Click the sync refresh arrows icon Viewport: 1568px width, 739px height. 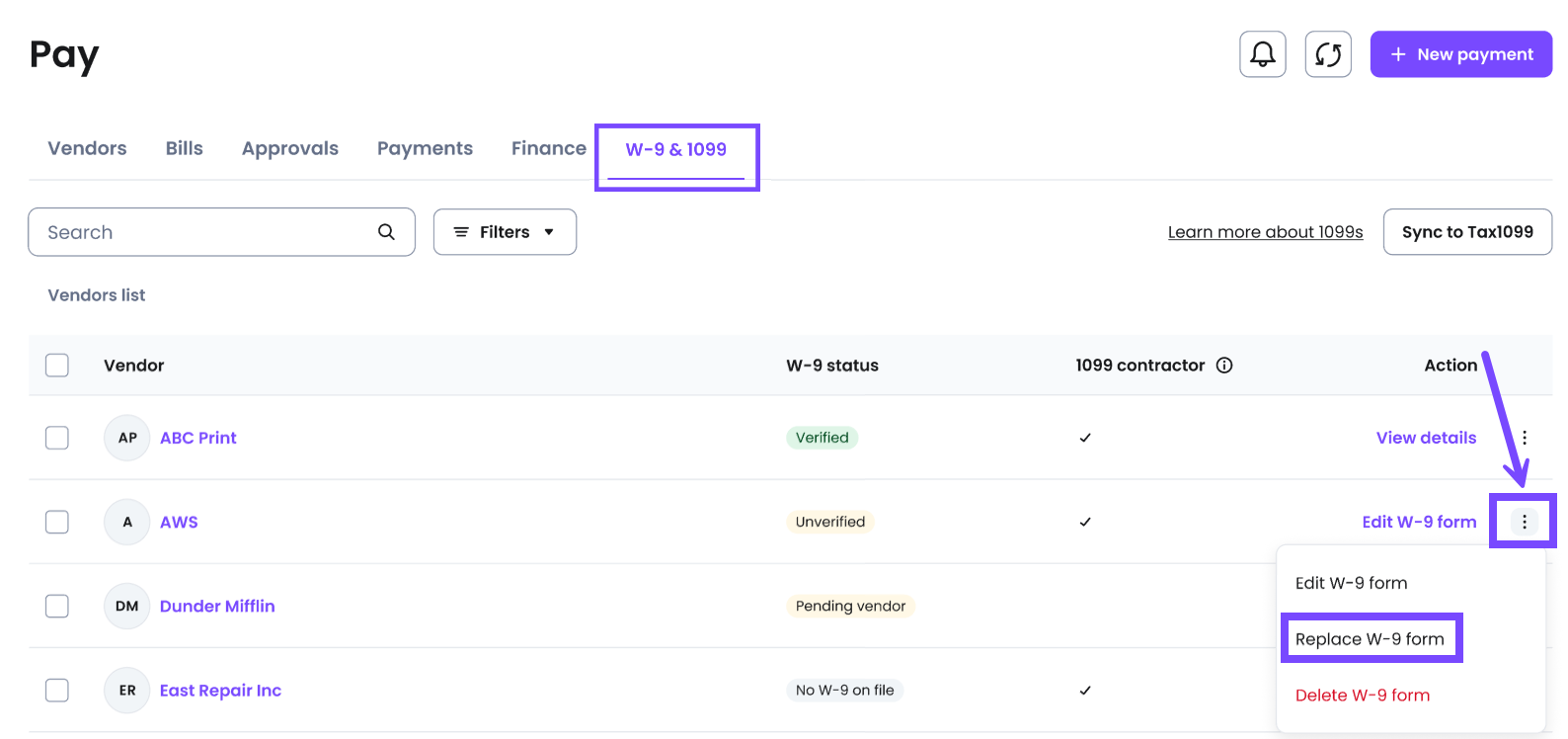coord(1327,54)
